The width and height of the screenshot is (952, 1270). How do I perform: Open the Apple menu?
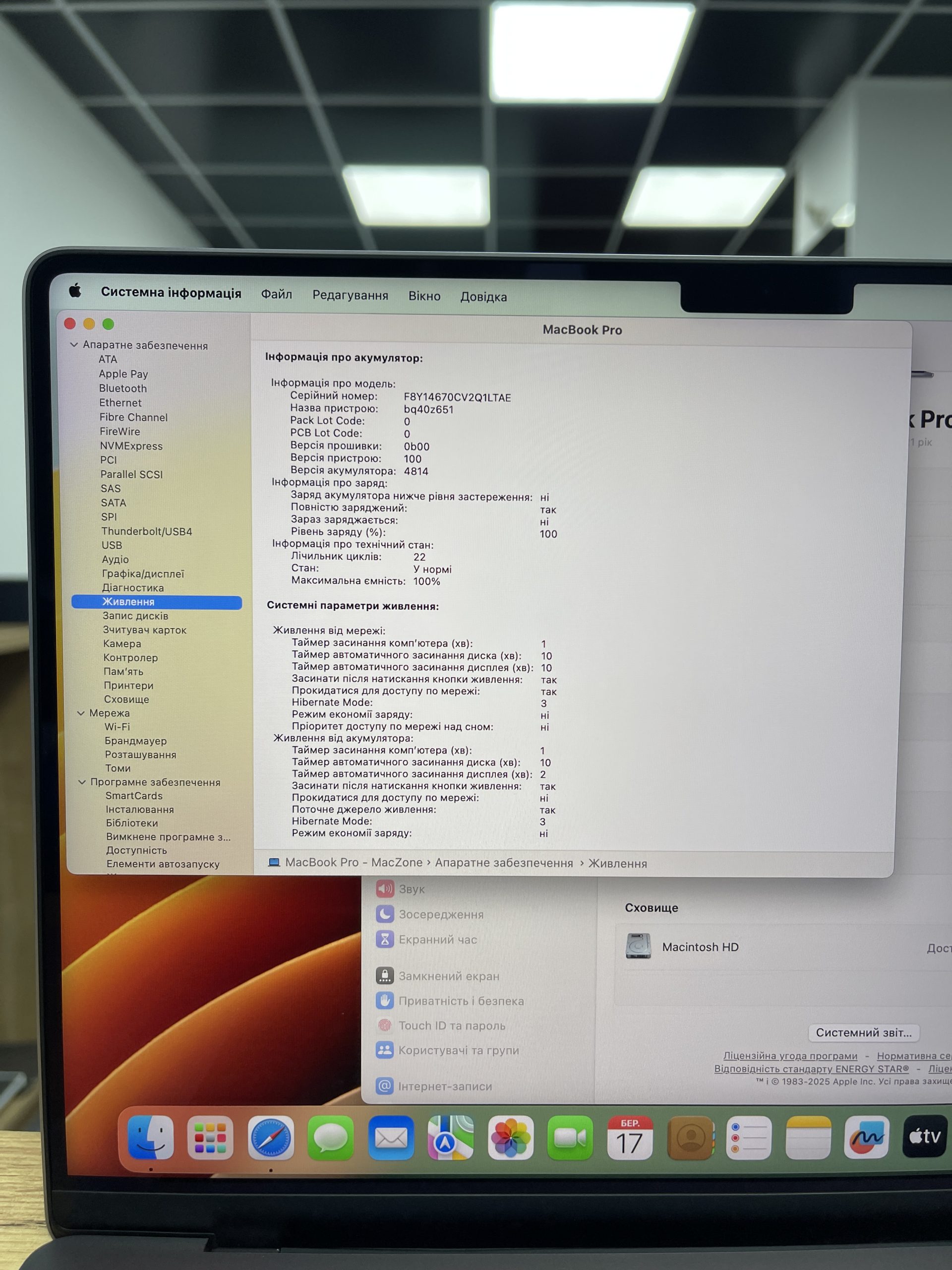tap(75, 291)
